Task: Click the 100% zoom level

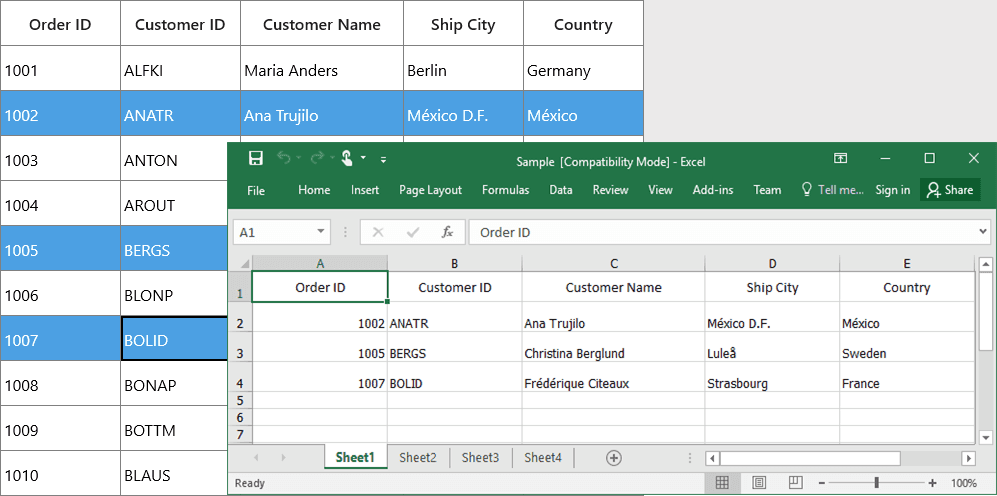Action: click(x=964, y=483)
